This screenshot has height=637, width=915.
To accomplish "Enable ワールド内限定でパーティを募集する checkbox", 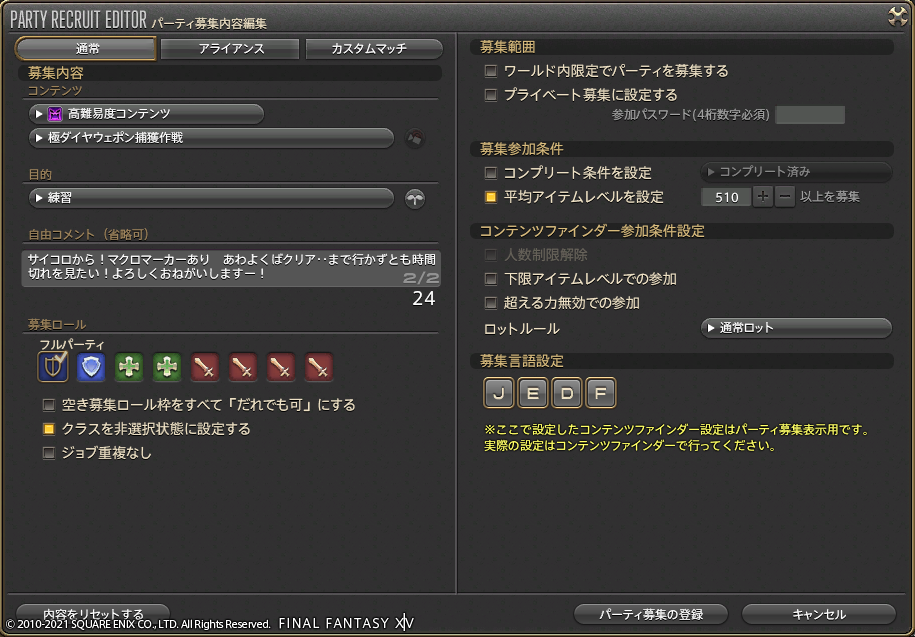I will [x=491, y=71].
